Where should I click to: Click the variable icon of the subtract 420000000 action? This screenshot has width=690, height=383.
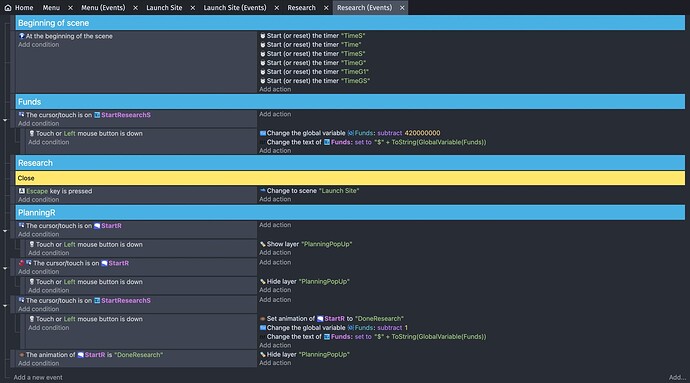pyautogui.click(x=263, y=133)
